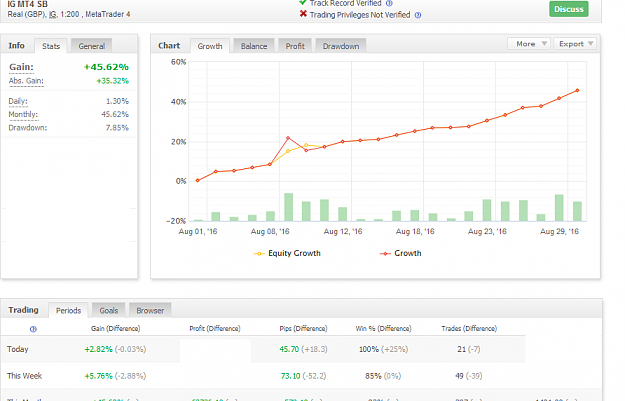The image size is (625, 401).
Task: Click the This Week row label
Action: click(24, 376)
